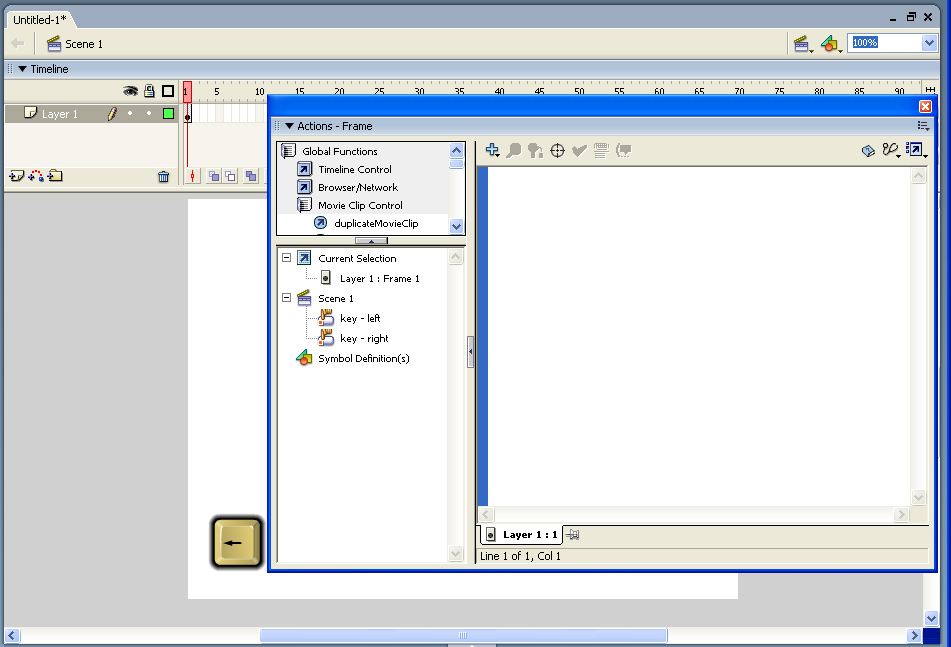Viewport: 951px width, 647px height.
Task: Select the Layer 1 : 1 script tab
Action: click(x=523, y=535)
